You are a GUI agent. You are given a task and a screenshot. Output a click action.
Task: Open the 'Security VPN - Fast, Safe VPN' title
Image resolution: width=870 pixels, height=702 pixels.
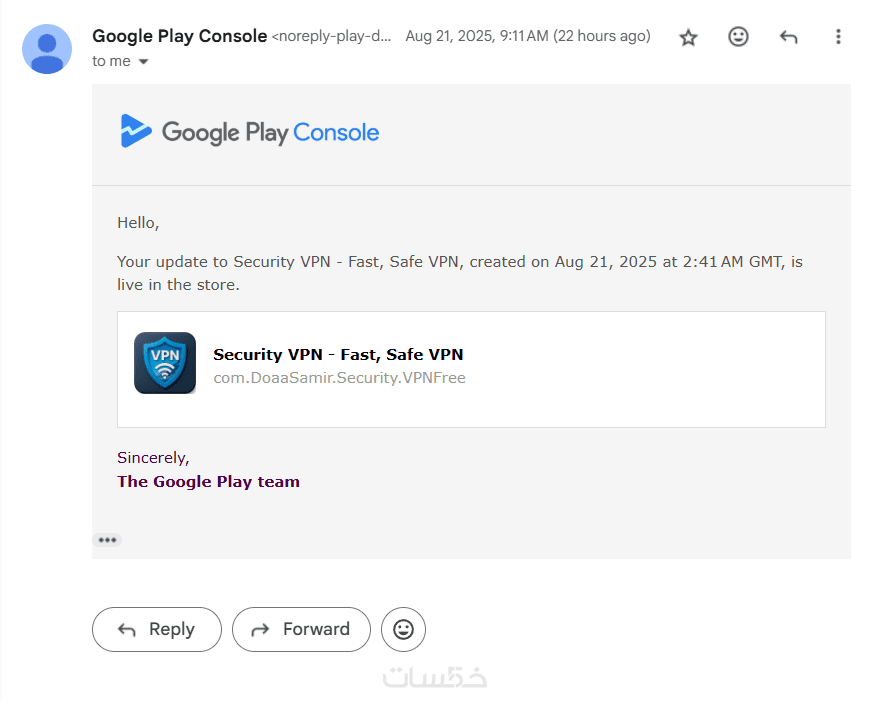click(x=338, y=354)
